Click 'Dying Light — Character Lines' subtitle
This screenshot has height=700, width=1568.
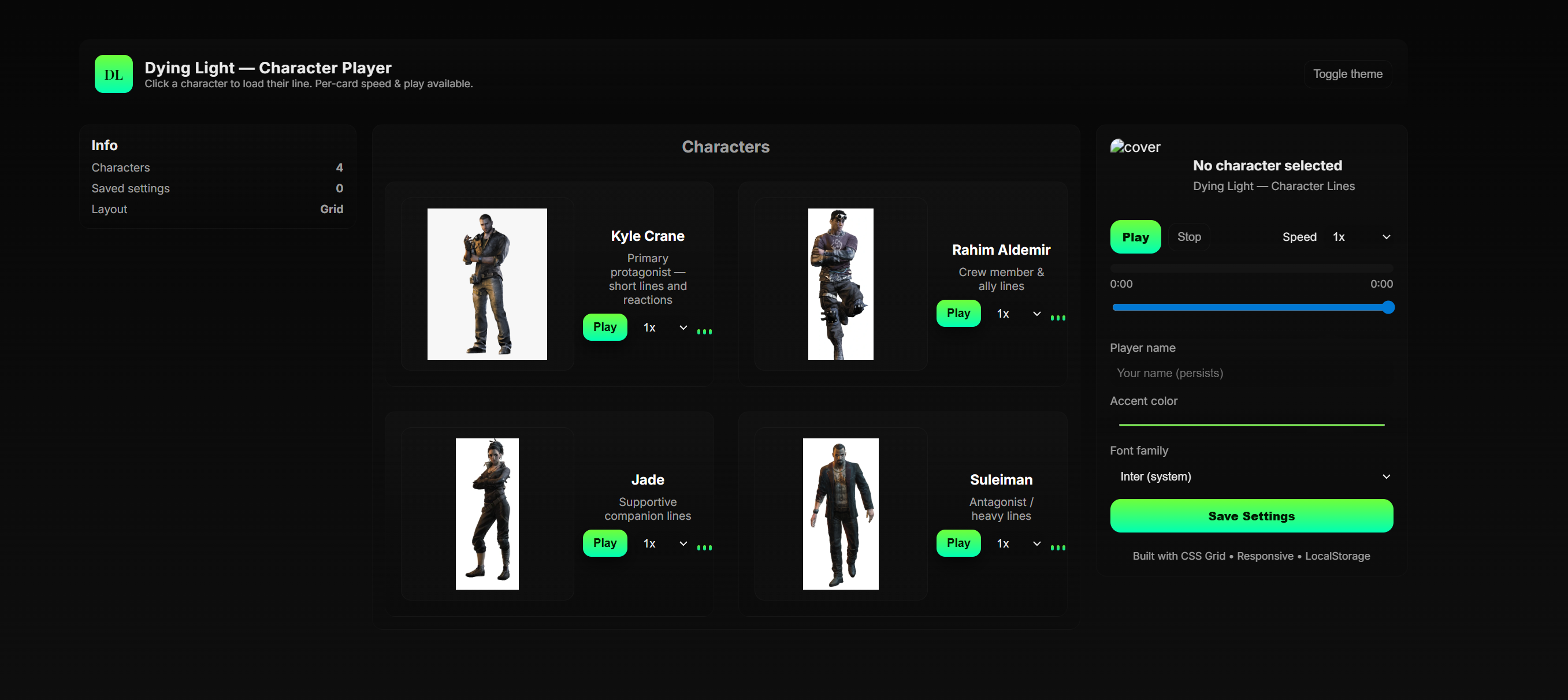(1274, 186)
